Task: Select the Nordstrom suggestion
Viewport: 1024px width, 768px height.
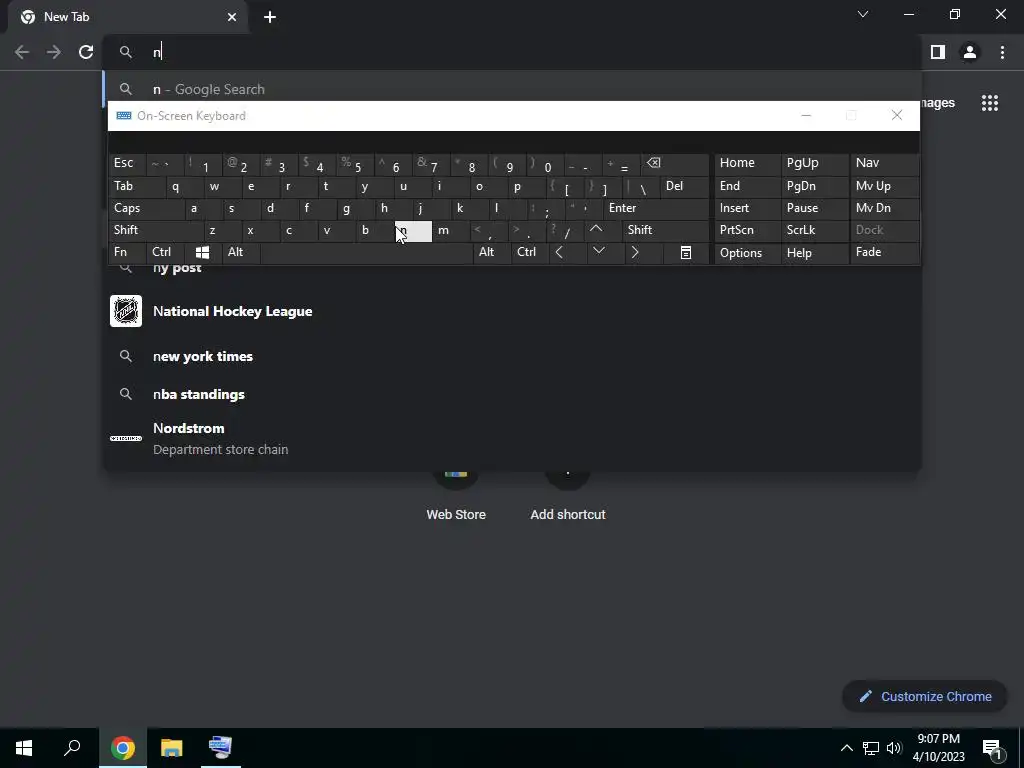Action: click(x=513, y=438)
